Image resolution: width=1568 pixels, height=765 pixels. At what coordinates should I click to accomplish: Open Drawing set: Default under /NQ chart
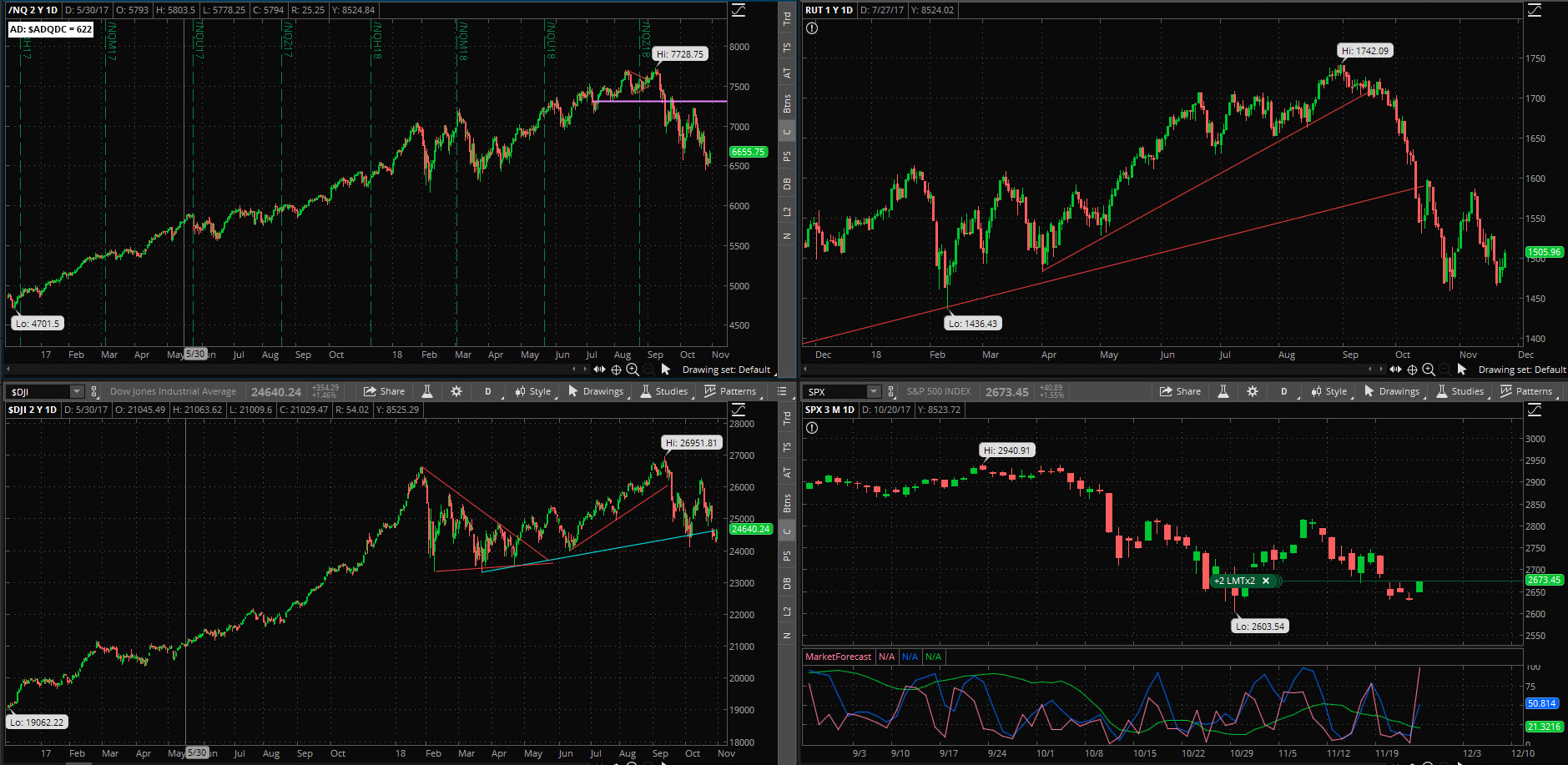(x=727, y=370)
